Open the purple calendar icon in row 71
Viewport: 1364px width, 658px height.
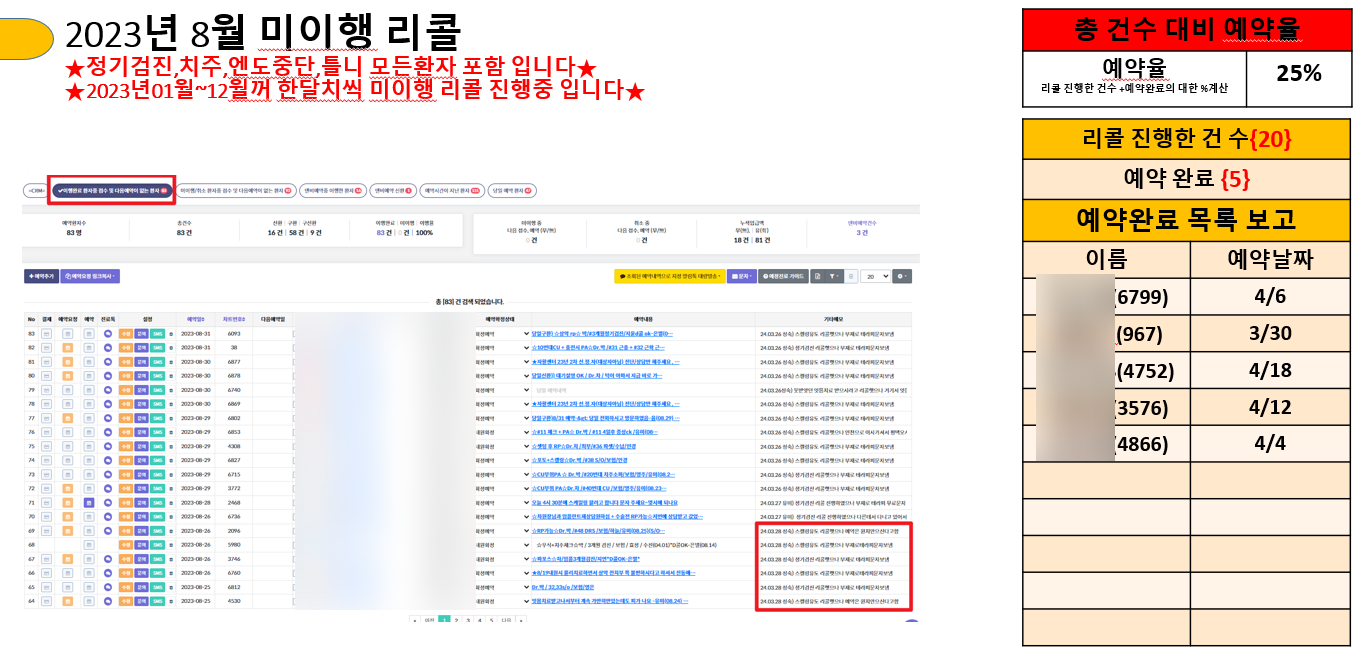point(88,502)
